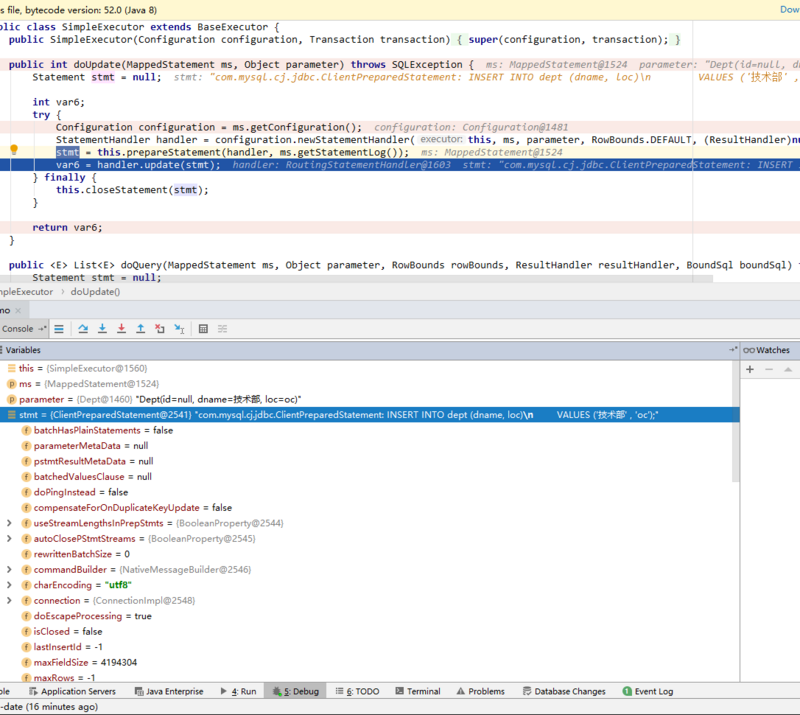This screenshot has width=800, height=715.
Task: Click restore layout icon in Variables header
Action: 733,350
